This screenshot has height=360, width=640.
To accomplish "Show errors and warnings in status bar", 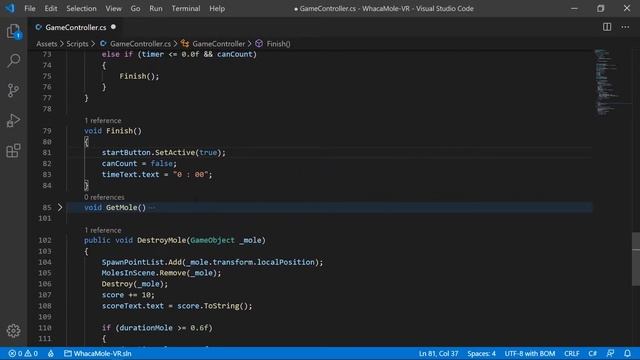I will coord(23,353).
